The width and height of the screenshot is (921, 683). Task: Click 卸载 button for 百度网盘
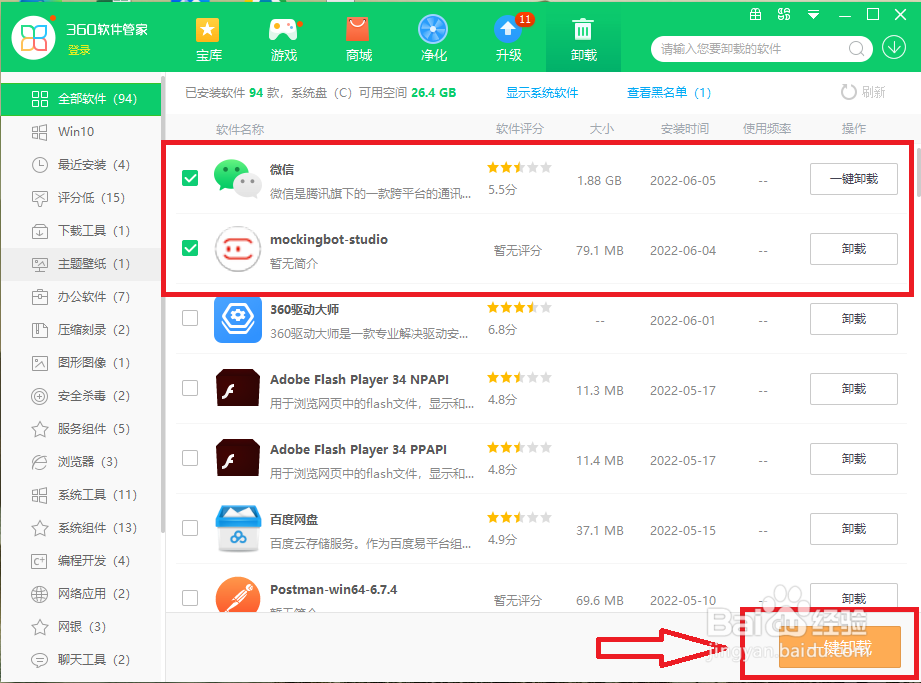(853, 529)
